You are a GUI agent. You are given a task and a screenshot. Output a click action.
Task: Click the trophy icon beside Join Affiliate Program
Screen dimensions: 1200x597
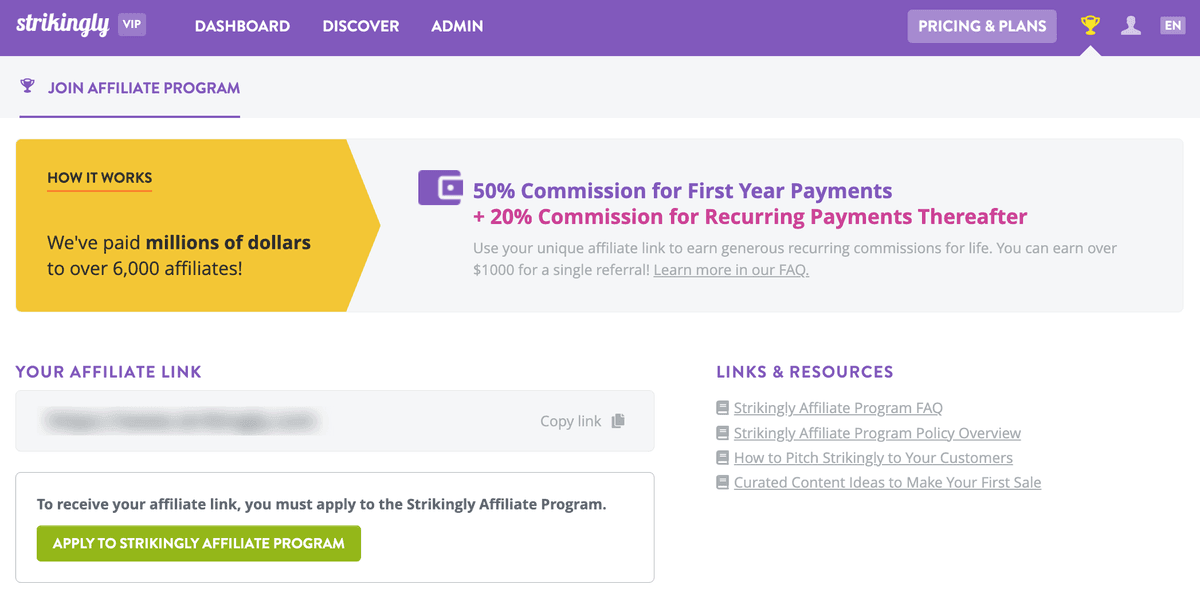click(28, 86)
